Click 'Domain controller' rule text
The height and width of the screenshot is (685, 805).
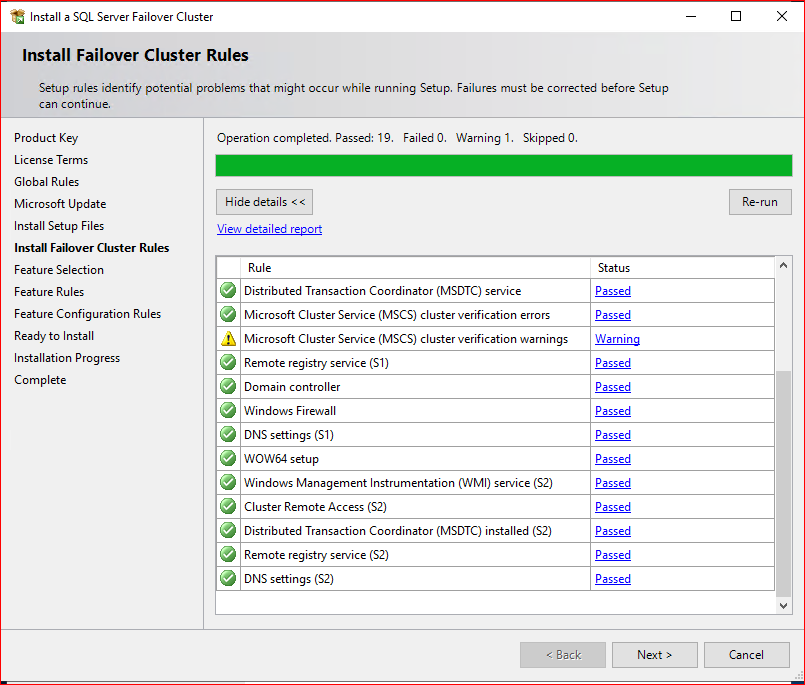[x=292, y=387]
